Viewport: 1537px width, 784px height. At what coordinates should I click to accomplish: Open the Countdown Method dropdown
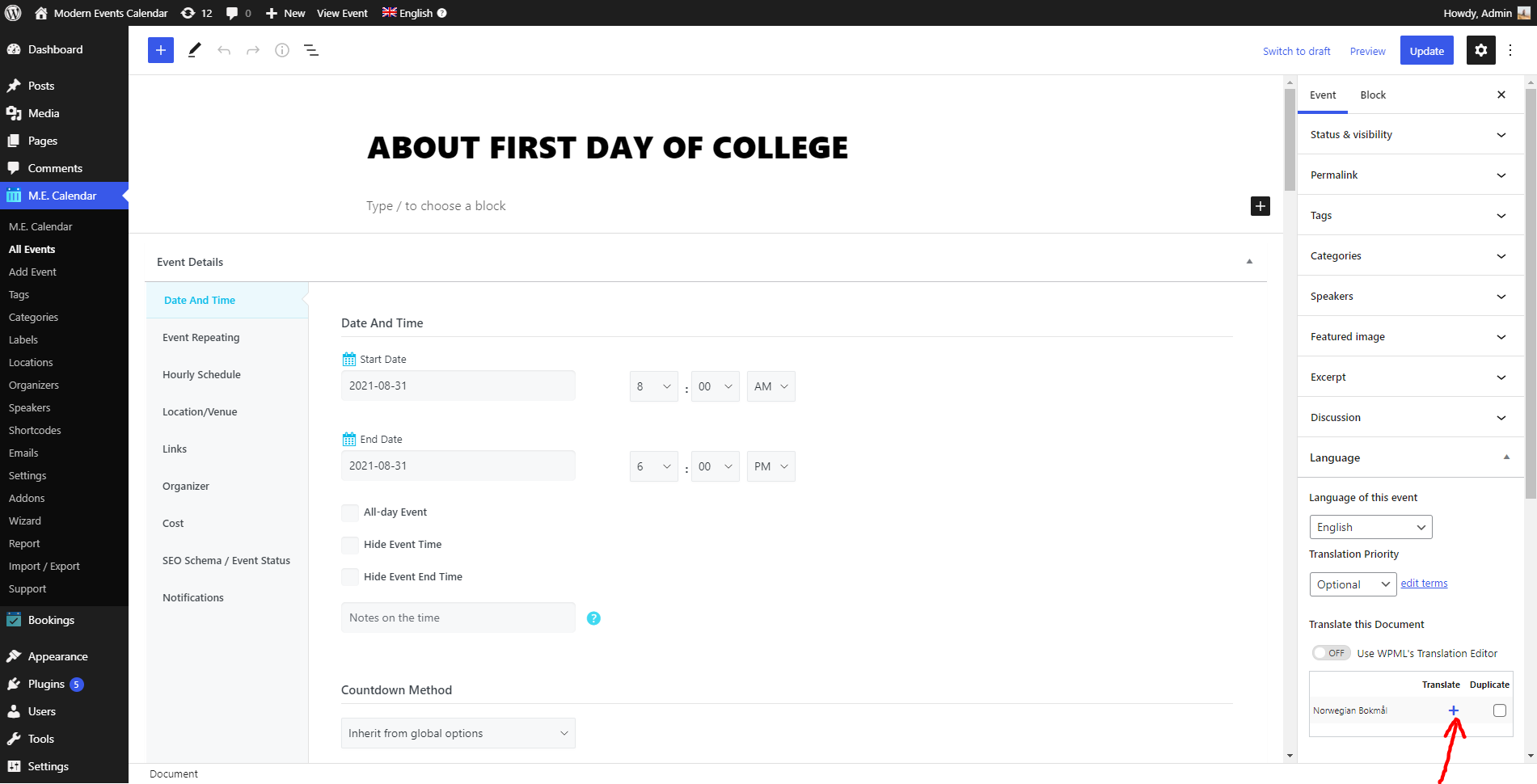click(x=458, y=733)
